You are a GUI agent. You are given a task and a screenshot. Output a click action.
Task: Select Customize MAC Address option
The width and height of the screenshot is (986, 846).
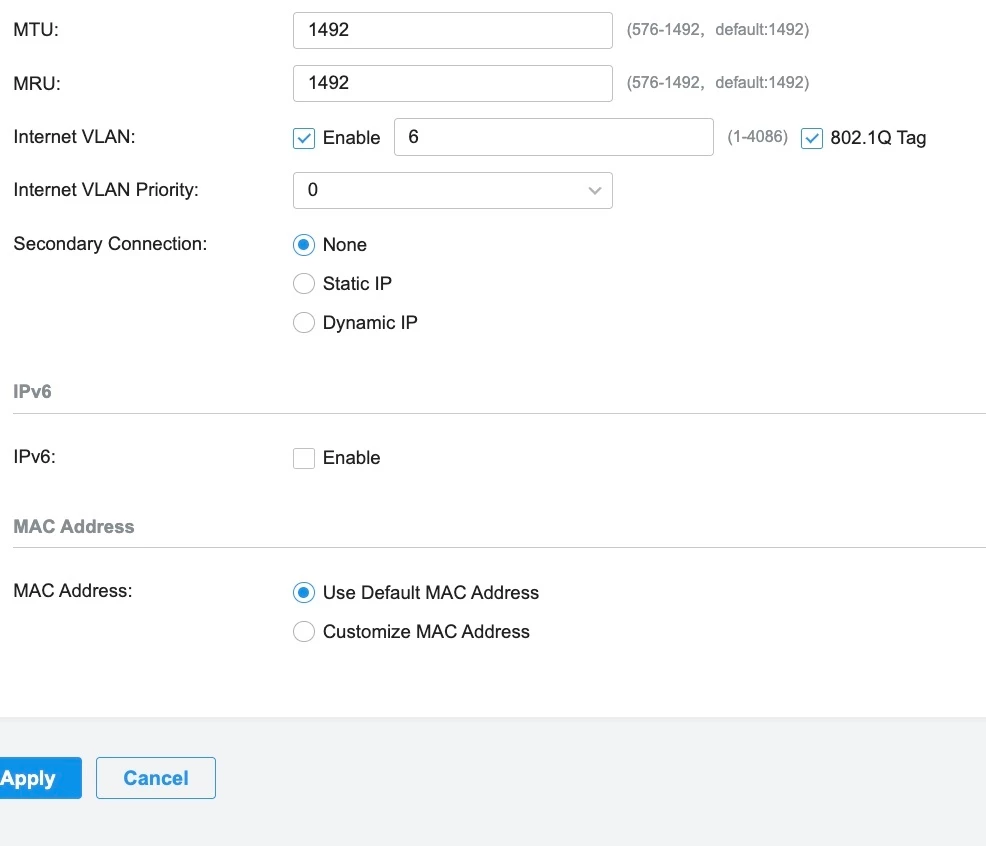pos(304,632)
